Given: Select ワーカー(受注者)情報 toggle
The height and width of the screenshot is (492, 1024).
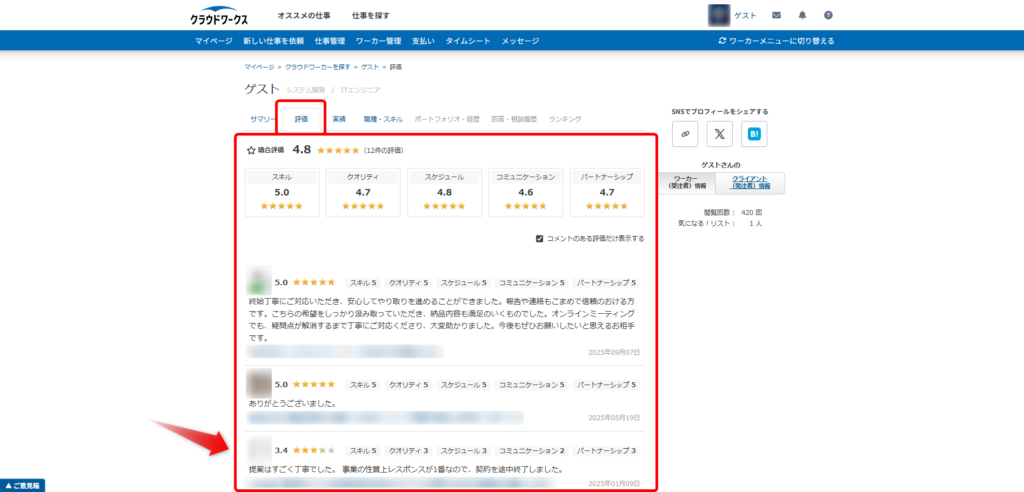Looking at the screenshot, I should point(687,182).
